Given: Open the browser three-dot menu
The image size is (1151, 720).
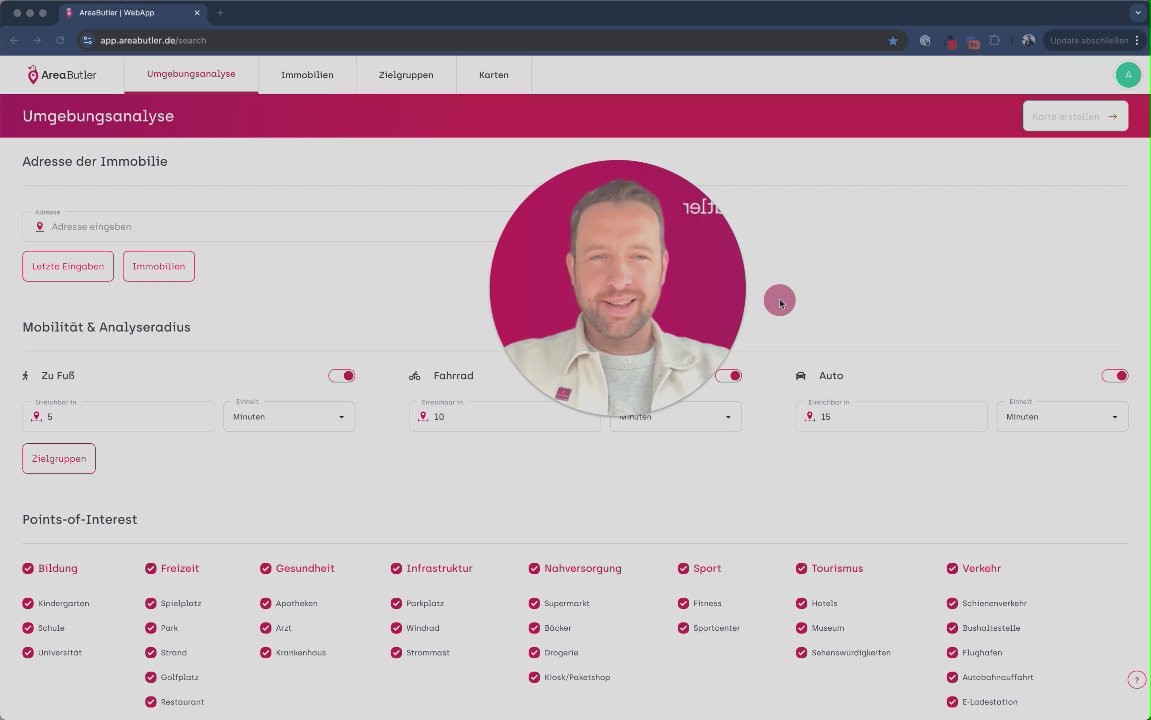Looking at the screenshot, I should 1137,40.
